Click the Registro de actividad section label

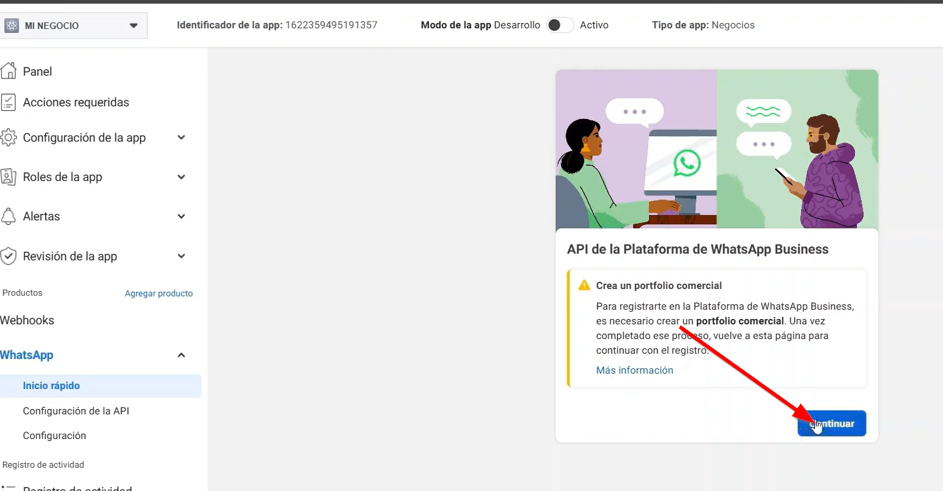[x=43, y=465]
